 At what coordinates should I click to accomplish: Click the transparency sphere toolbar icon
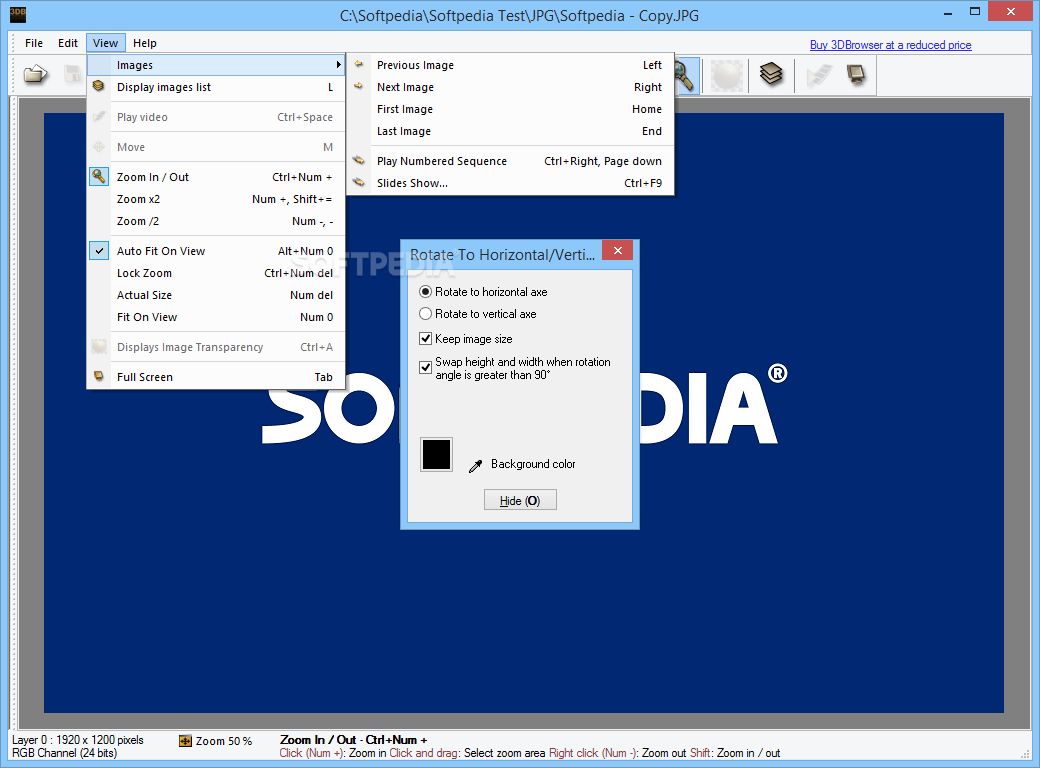(x=726, y=75)
